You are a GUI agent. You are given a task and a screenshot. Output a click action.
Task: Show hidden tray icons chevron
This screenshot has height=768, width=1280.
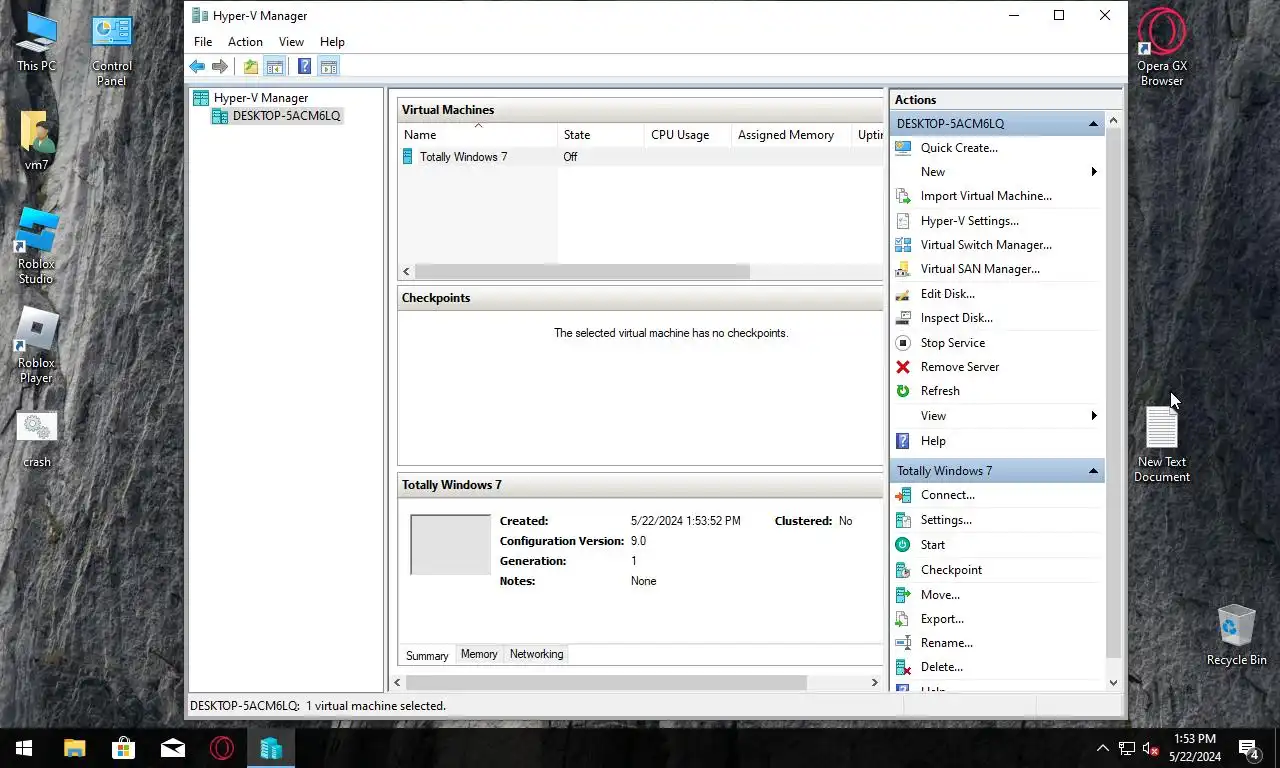[x=1103, y=748]
